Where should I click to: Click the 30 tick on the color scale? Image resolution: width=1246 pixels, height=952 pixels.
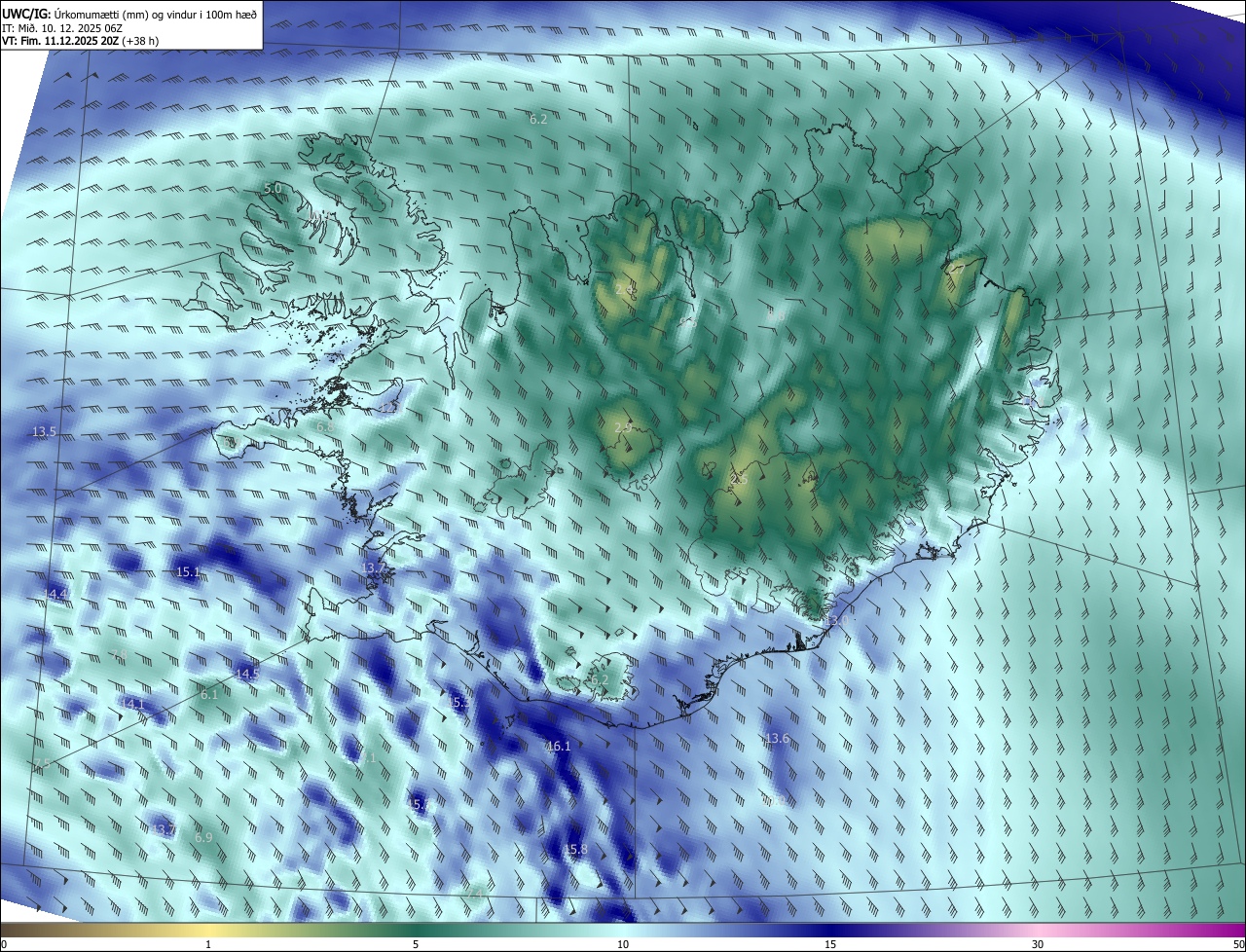tap(1038, 945)
